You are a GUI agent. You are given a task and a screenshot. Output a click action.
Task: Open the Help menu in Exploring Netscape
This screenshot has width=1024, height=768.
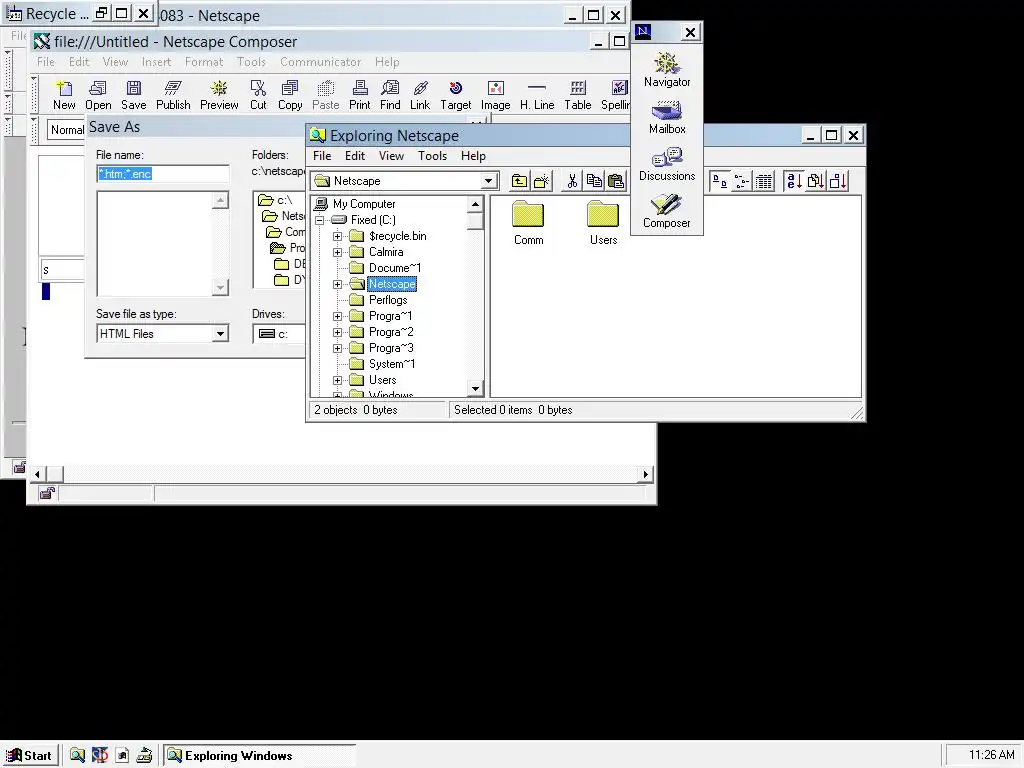tap(473, 156)
